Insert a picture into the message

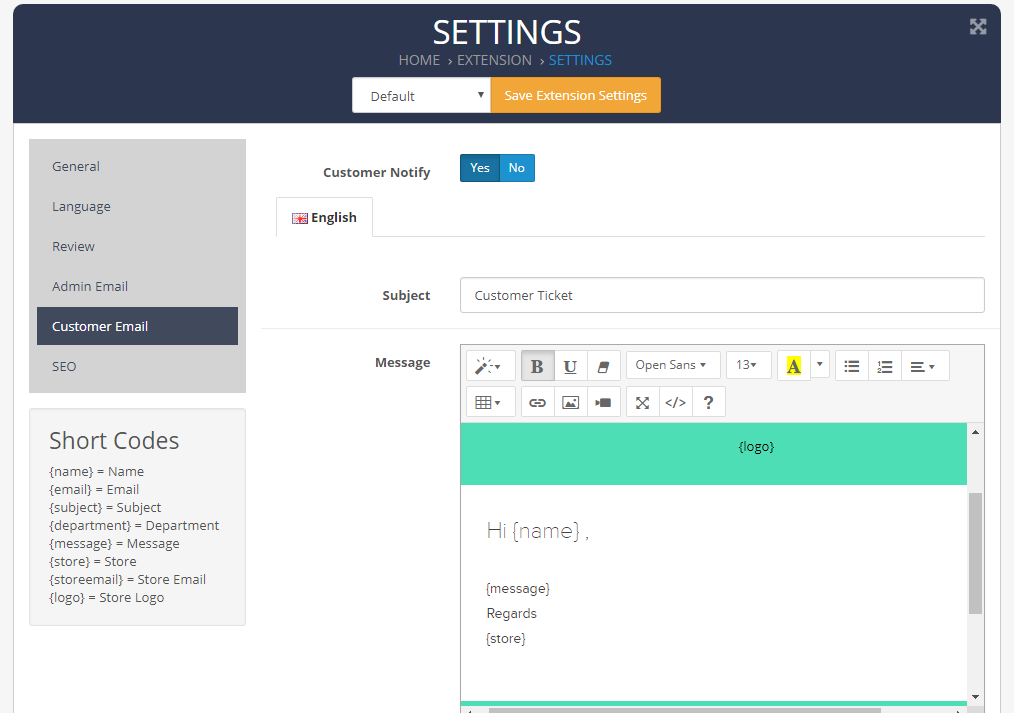tap(570, 402)
